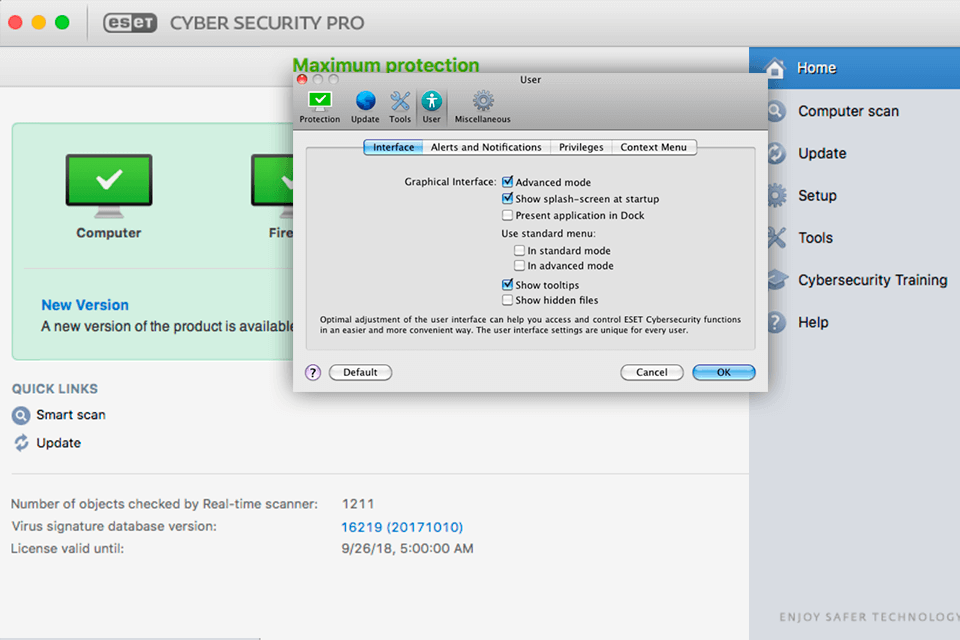Switch to the Context Menu tab
This screenshot has width=960, height=640.
point(653,147)
